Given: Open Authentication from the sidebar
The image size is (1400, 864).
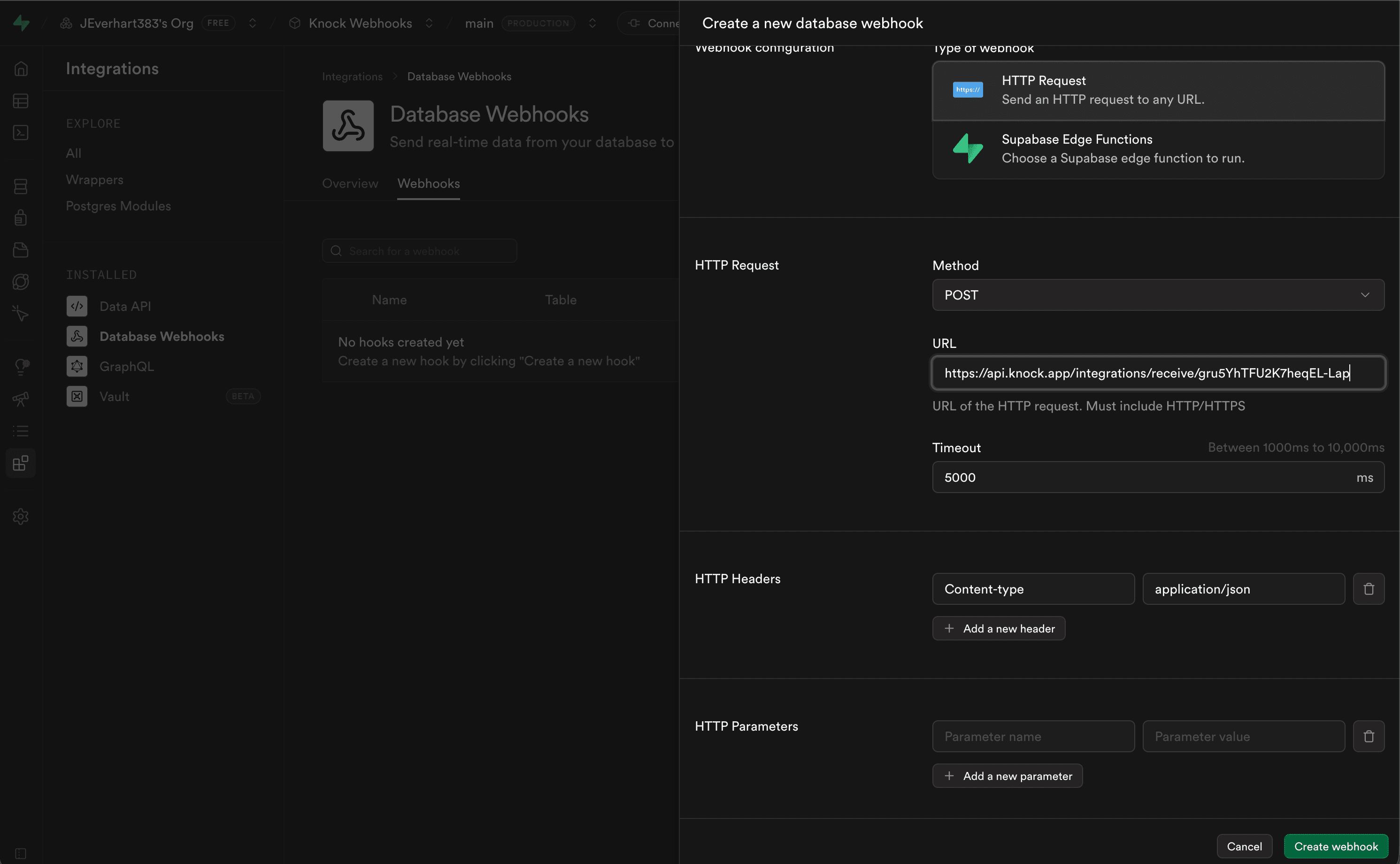Looking at the screenshot, I should (x=21, y=217).
